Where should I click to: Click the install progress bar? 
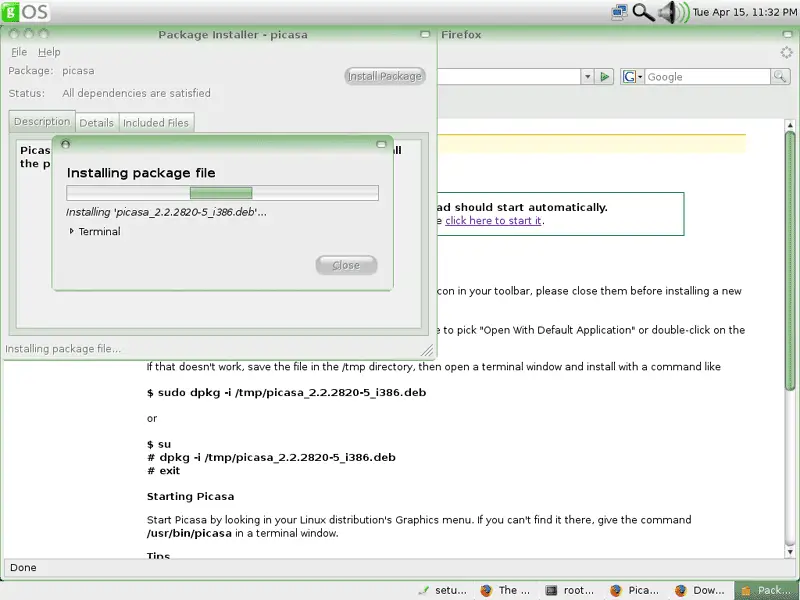222,193
